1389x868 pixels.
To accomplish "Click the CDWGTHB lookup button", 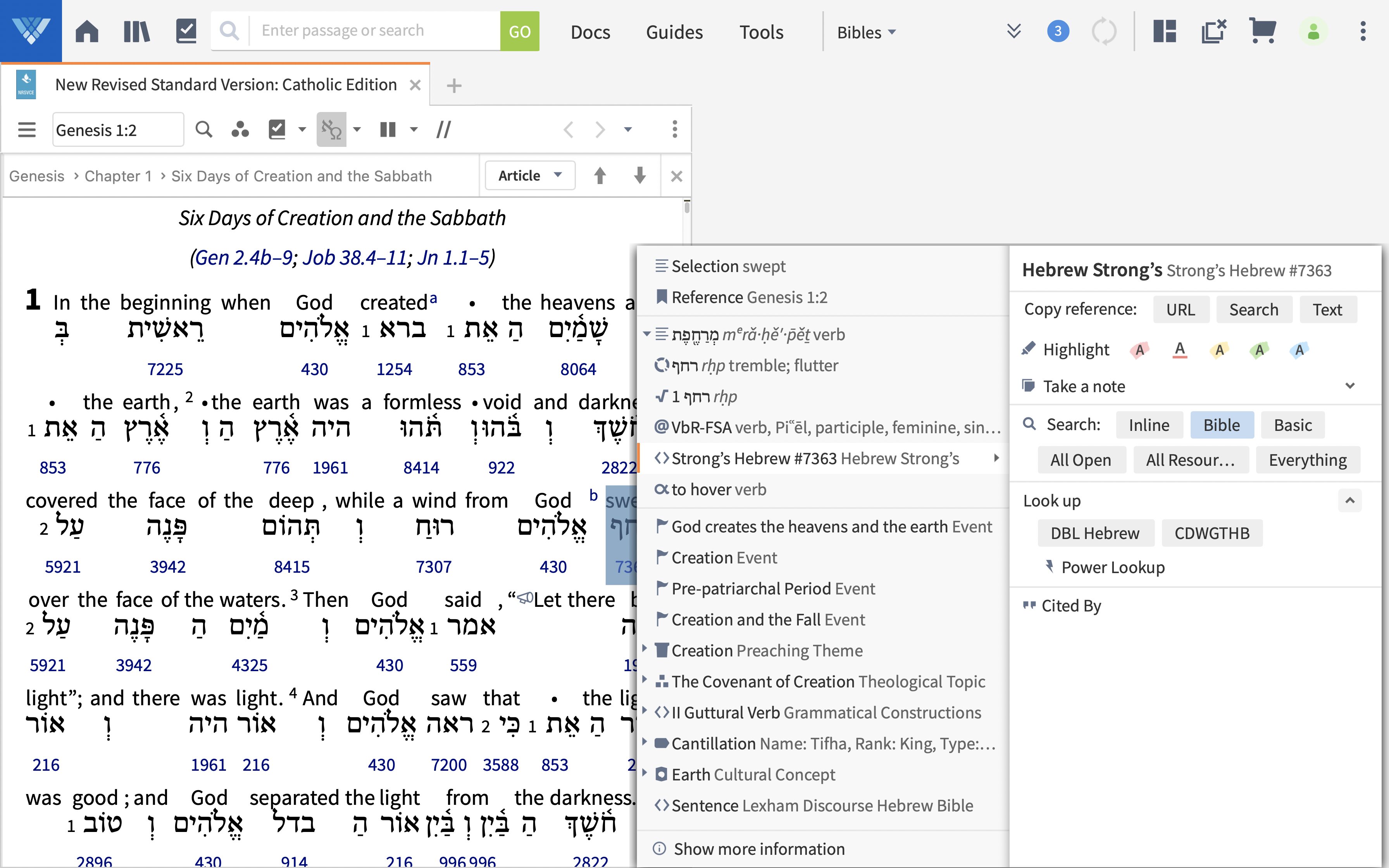I will [x=1212, y=532].
